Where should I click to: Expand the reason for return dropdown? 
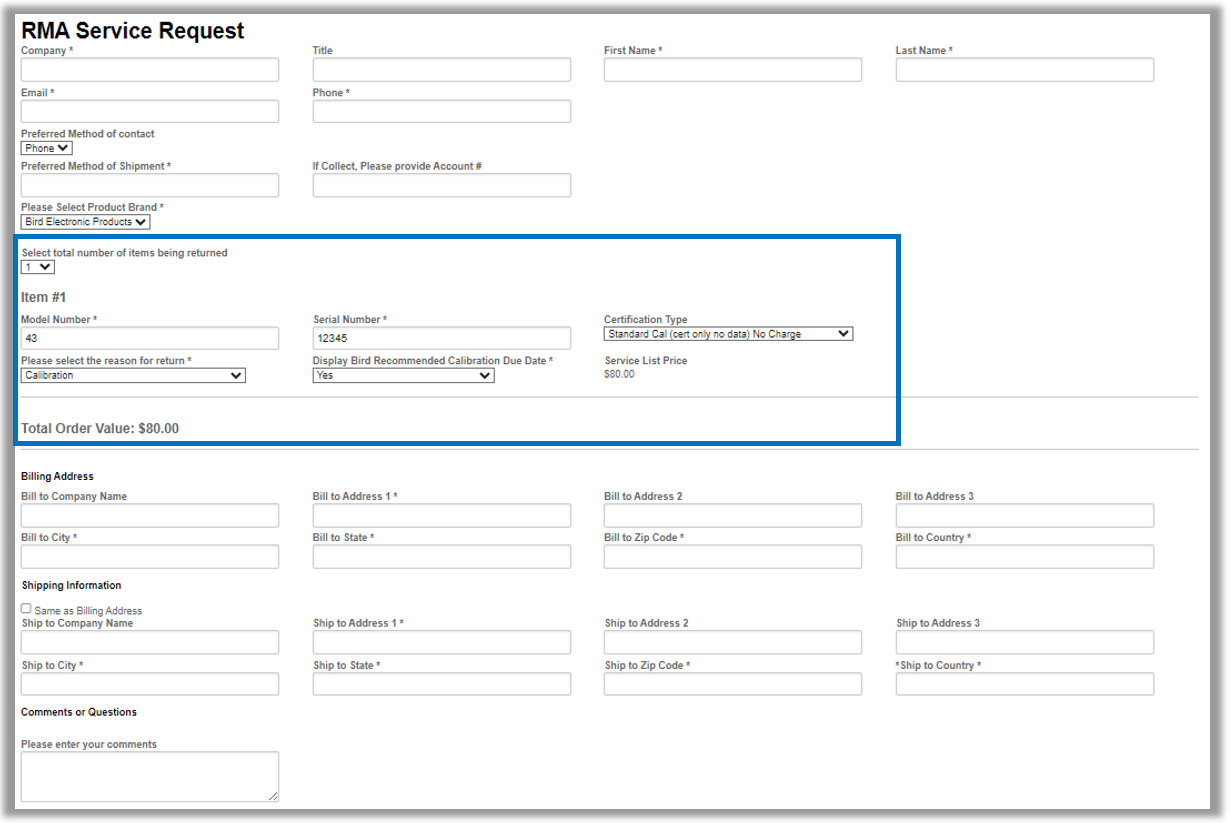133,376
